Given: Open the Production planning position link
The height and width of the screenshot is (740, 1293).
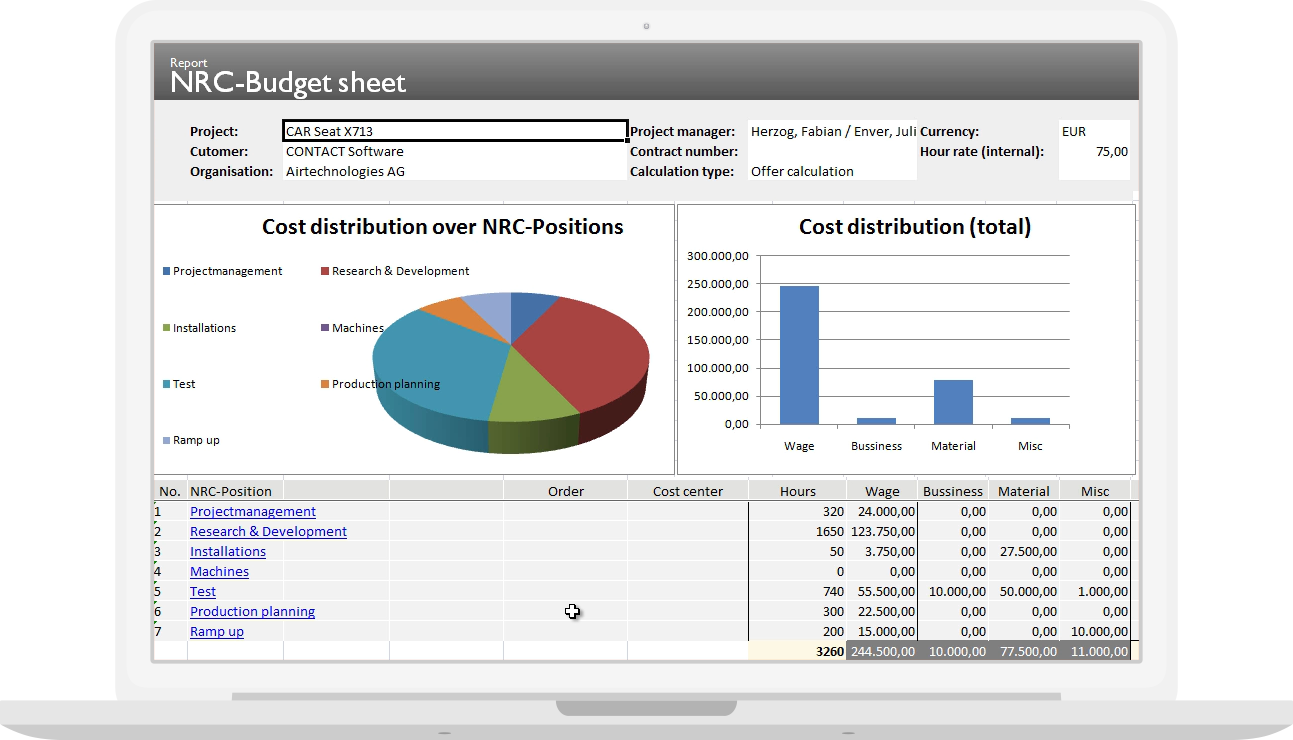Looking at the screenshot, I should point(252,611).
